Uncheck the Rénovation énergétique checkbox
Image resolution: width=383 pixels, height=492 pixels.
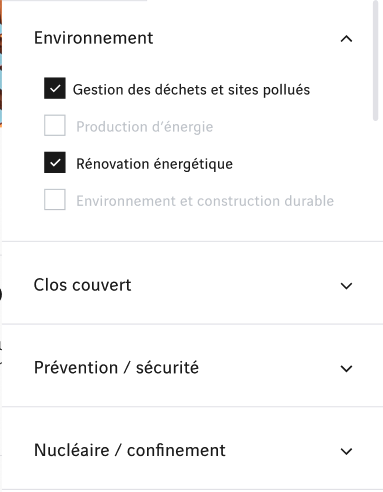pyautogui.click(x=55, y=162)
